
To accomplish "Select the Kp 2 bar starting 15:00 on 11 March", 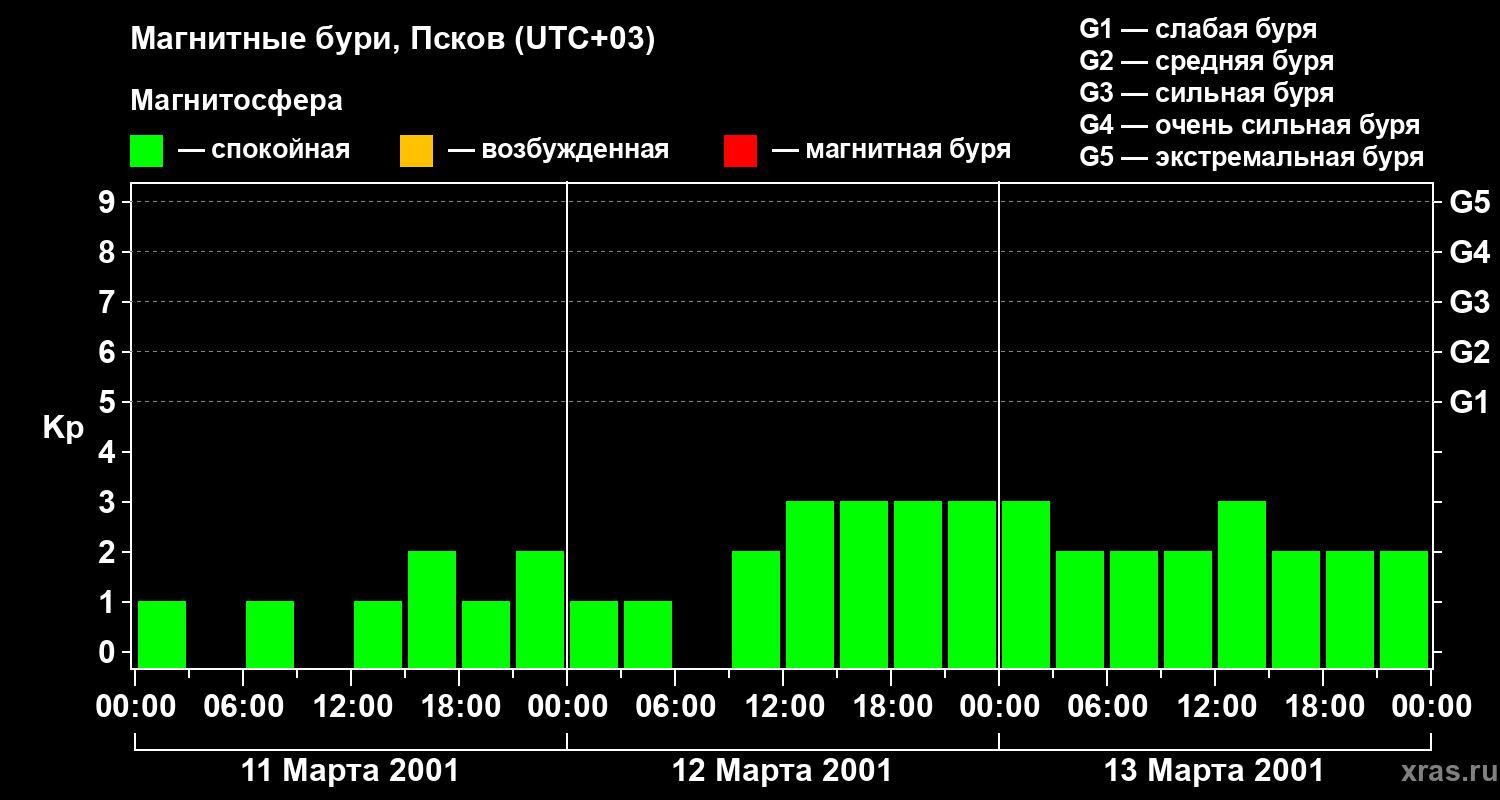I will [x=432, y=609].
